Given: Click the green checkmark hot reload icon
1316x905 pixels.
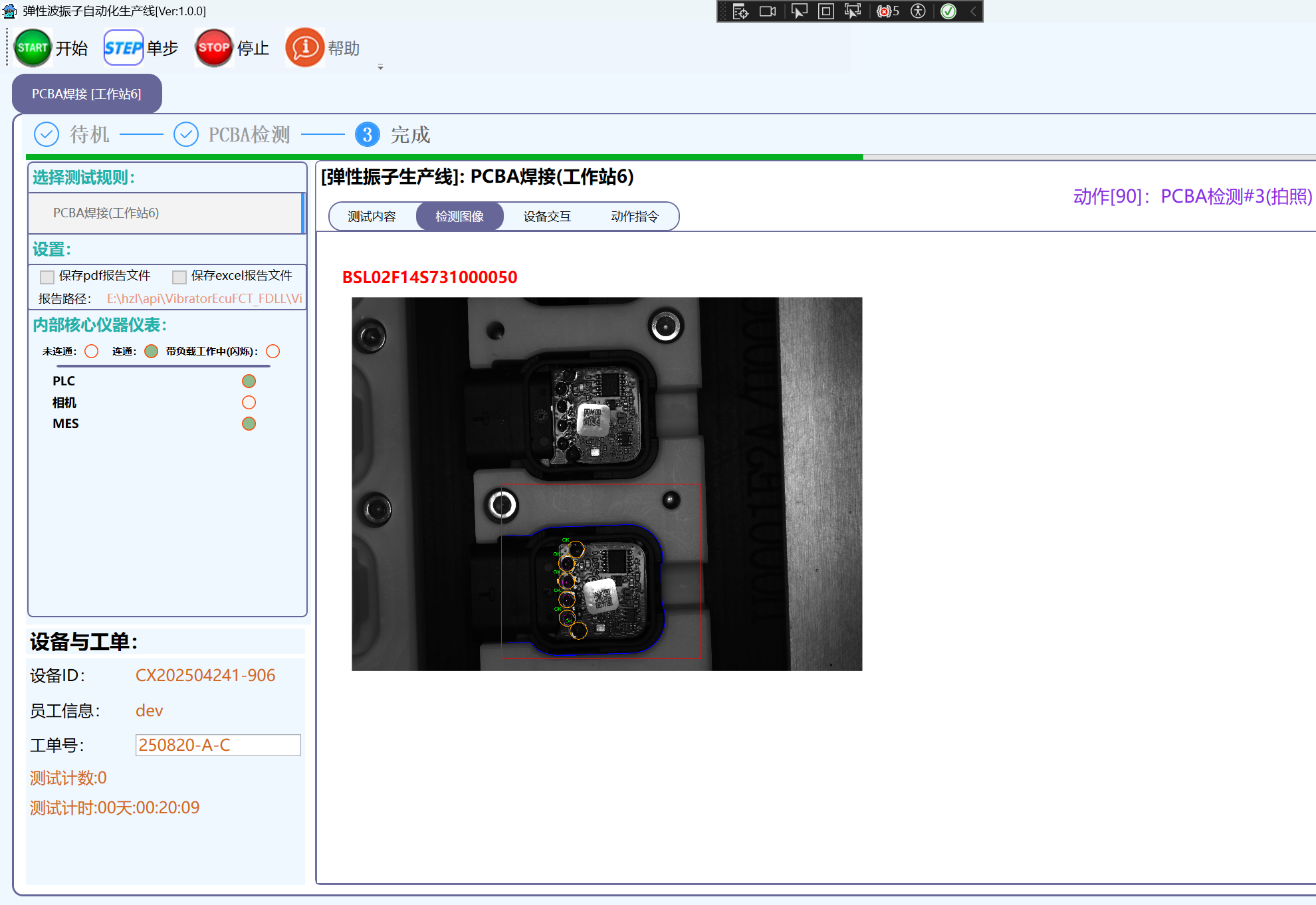Looking at the screenshot, I should (x=948, y=11).
